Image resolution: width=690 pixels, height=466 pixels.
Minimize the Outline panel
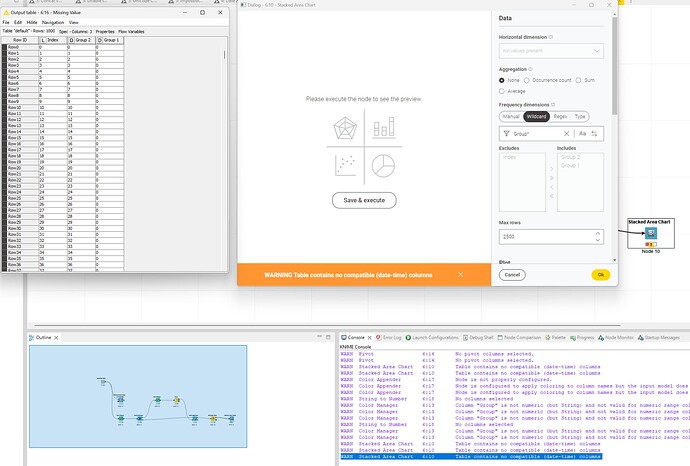click(319, 337)
